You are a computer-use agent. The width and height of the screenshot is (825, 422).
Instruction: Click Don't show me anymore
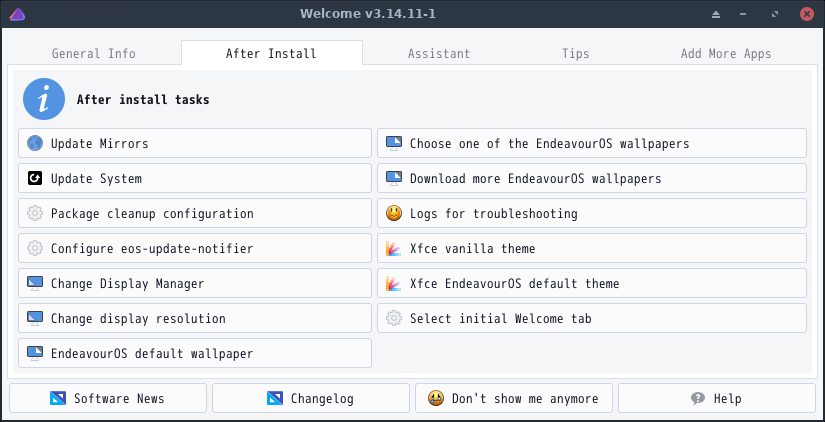[514, 398]
